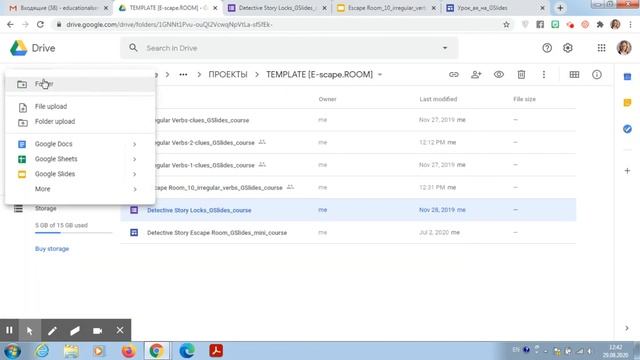Click the Google account avatar in Drive header
The image size is (640, 360).
point(624,48)
